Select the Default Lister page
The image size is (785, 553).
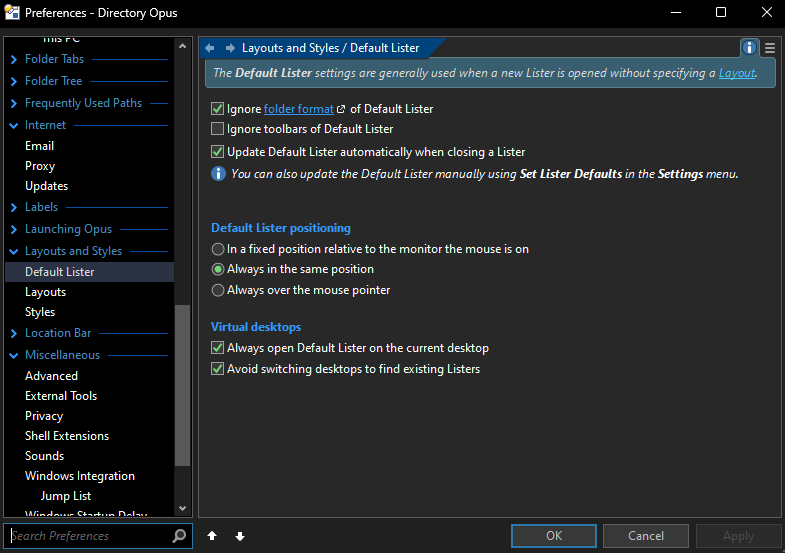(90, 272)
